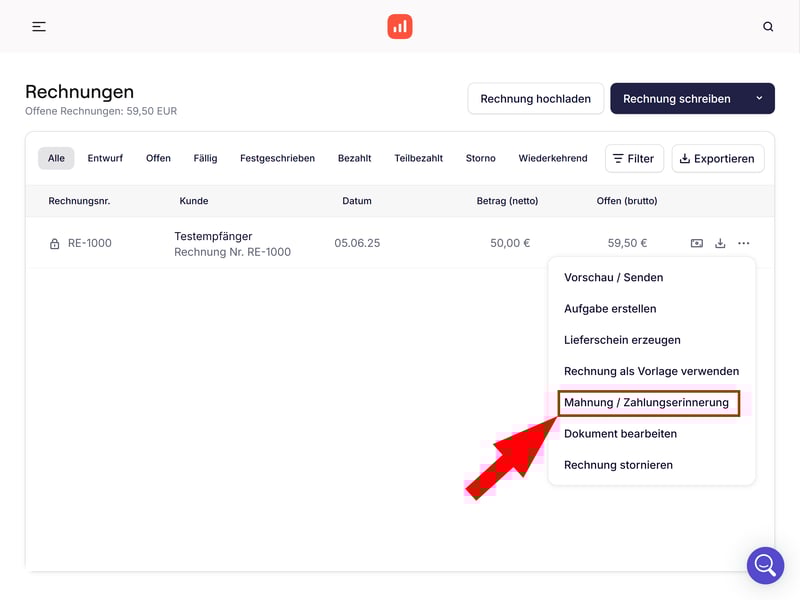Click the orange chart app logo

click(x=400, y=27)
